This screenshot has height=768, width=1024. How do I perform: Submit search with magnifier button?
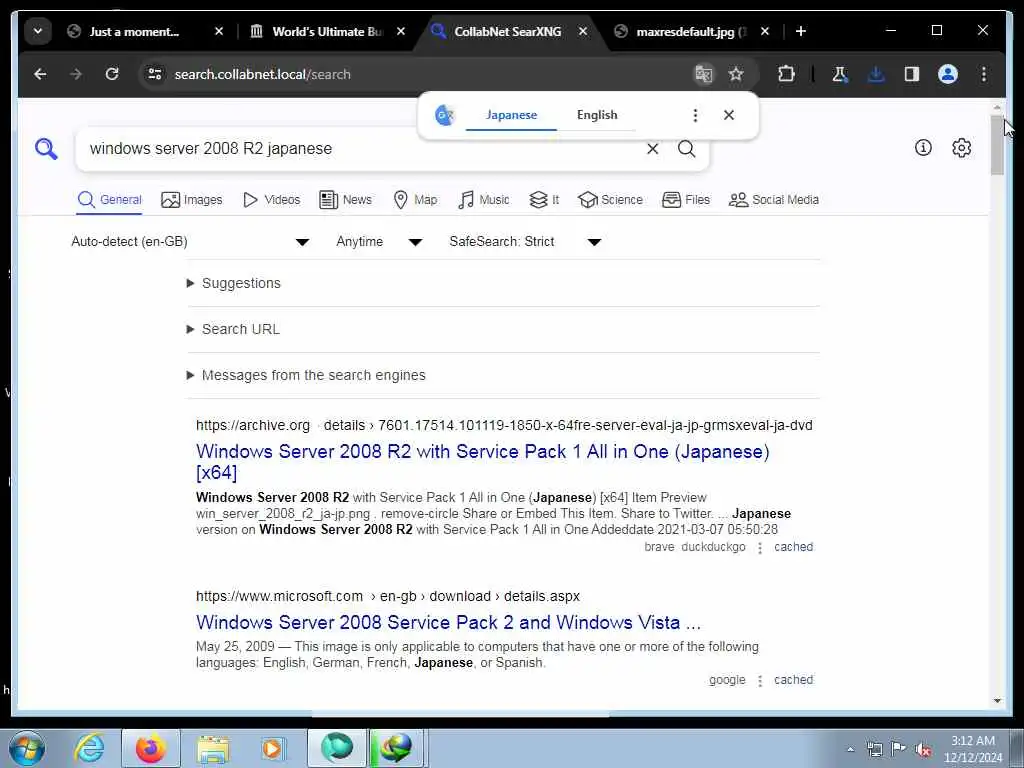click(686, 149)
